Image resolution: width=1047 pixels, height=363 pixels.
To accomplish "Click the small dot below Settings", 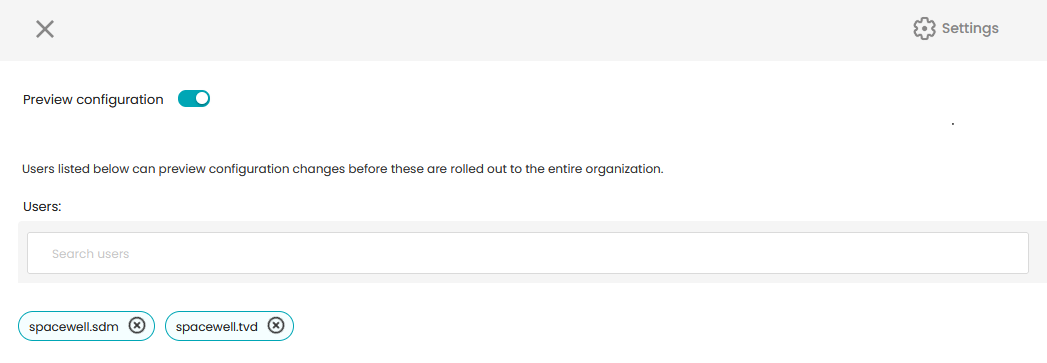I will tap(952, 124).
